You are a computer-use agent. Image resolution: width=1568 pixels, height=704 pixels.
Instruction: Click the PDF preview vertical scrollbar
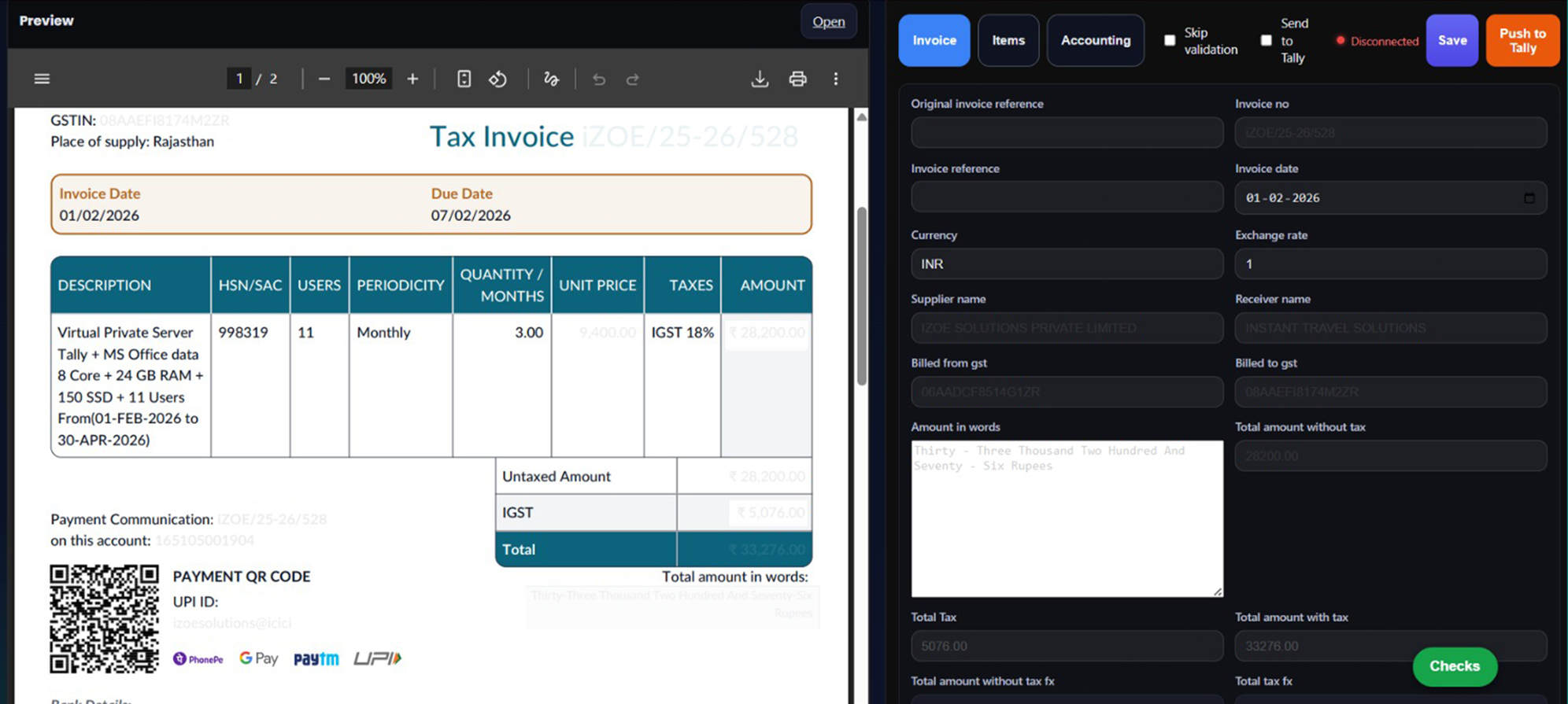[x=862, y=296]
